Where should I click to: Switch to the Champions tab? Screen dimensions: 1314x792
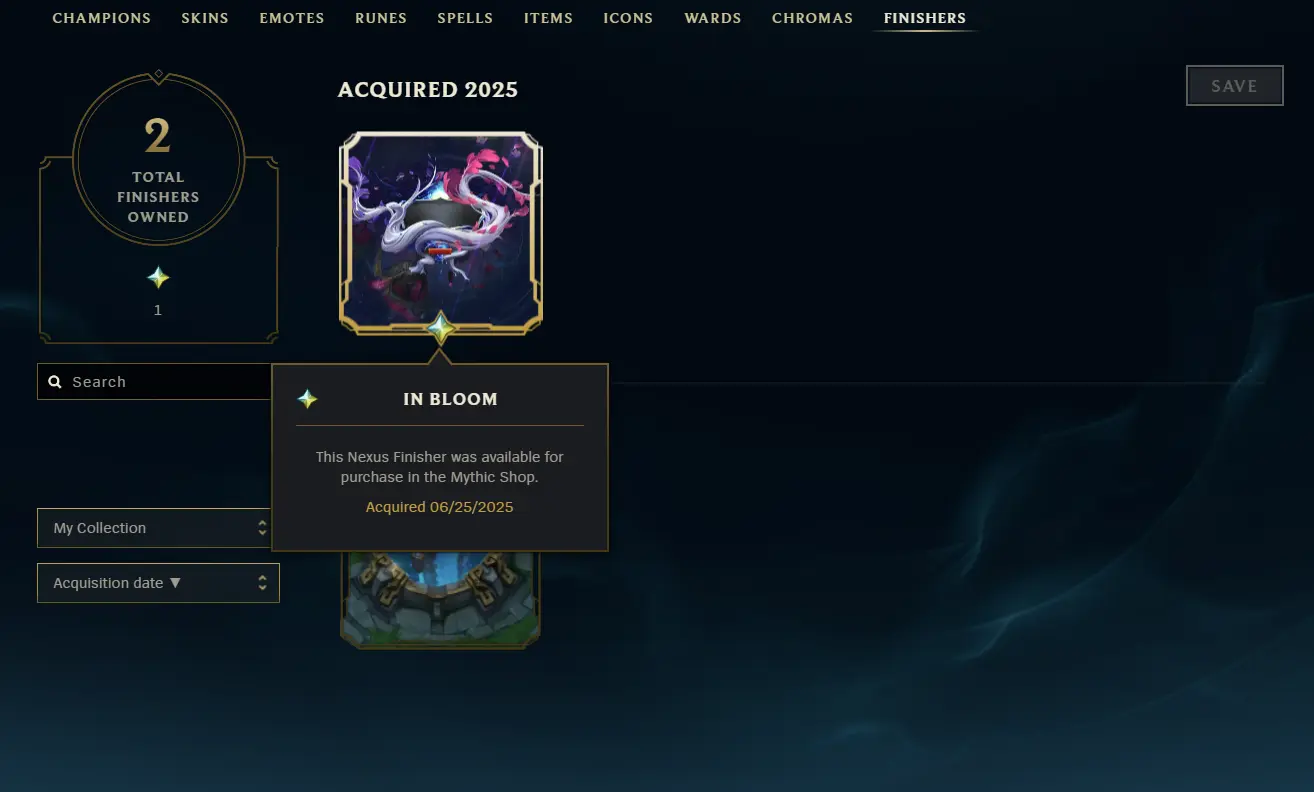(102, 18)
